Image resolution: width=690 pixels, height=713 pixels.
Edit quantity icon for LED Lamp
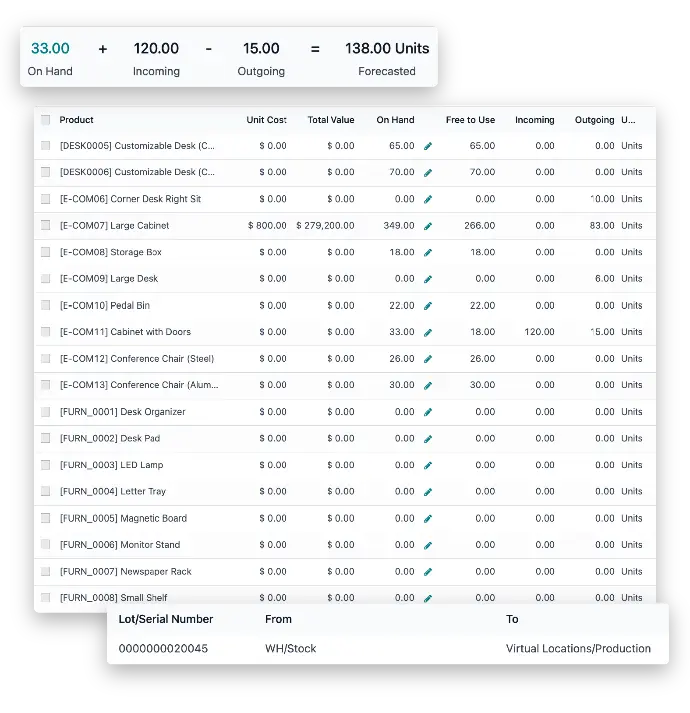tap(428, 465)
